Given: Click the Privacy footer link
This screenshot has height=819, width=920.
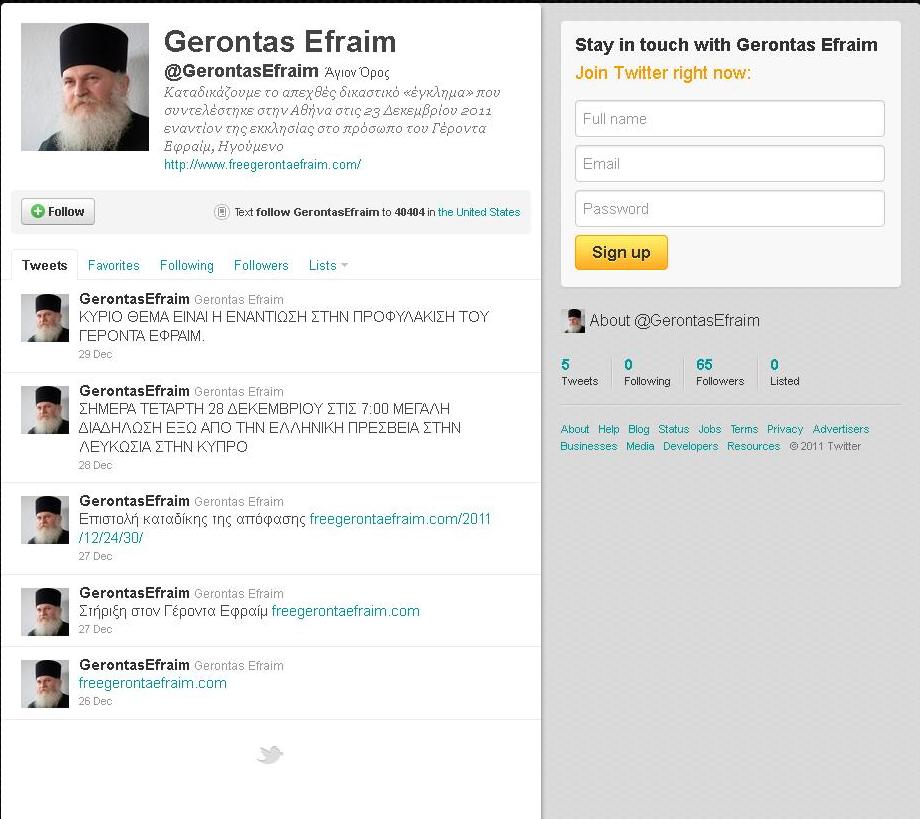Looking at the screenshot, I should click(785, 429).
